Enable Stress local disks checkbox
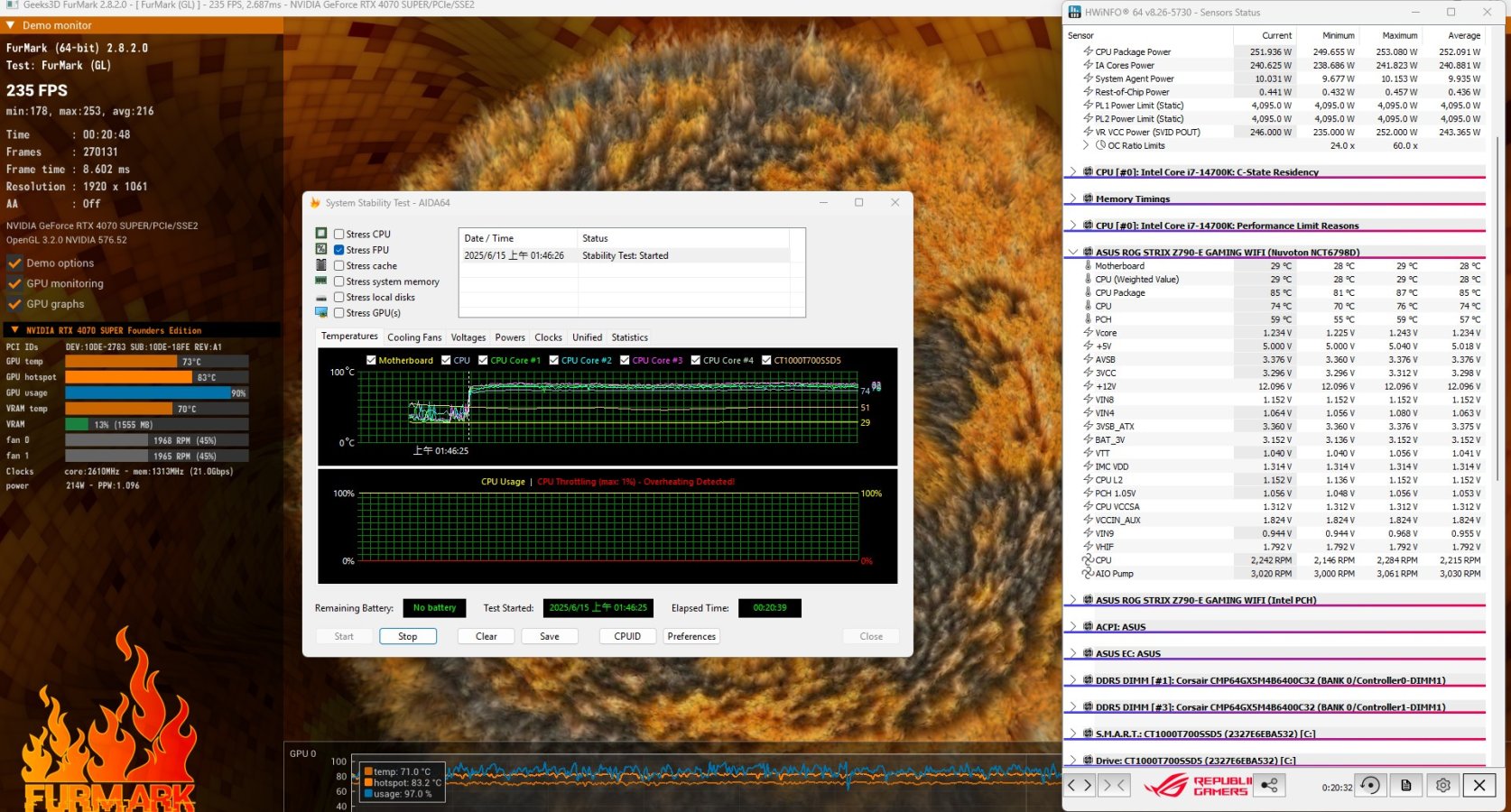Screen dimensions: 1511x812 [x=339, y=297]
